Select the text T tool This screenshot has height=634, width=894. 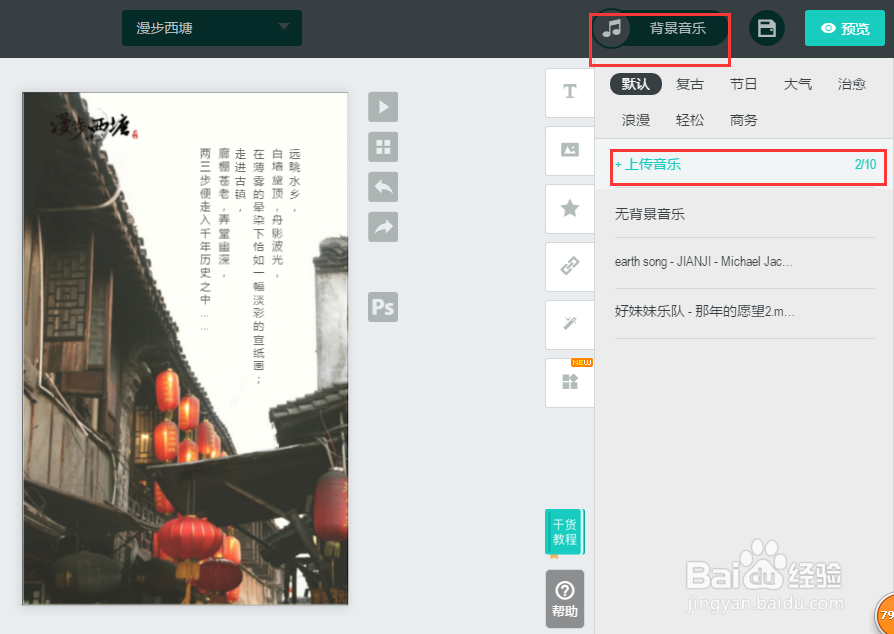click(x=570, y=92)
